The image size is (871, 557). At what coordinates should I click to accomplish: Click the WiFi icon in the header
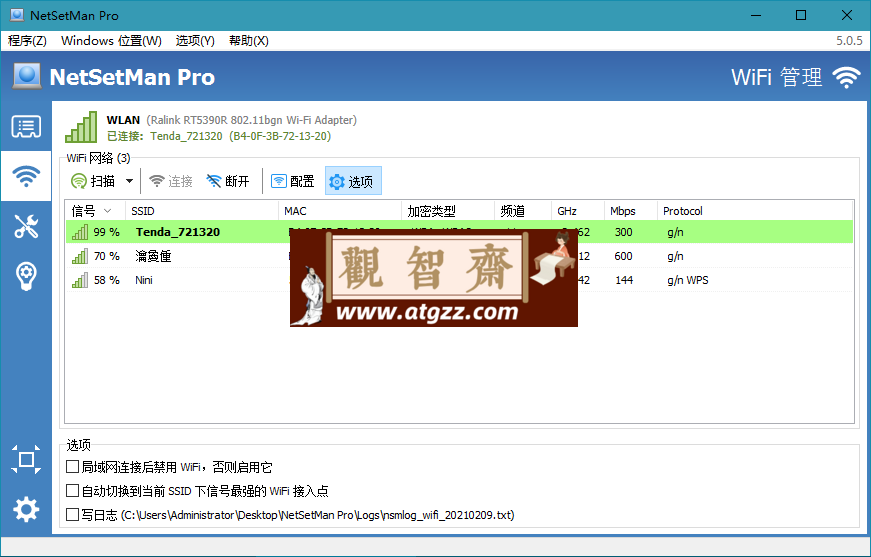[x=846, y=77]
